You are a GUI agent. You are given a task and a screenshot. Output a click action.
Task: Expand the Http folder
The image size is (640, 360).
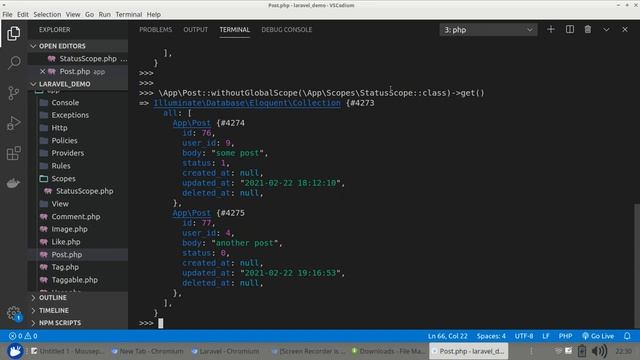click(59, 128)
